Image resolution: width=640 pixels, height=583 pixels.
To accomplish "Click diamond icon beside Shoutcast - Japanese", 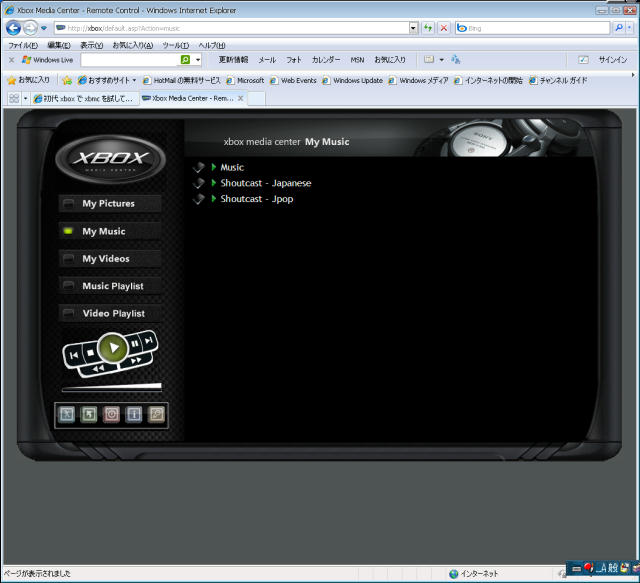I will (x=199, y=183).
